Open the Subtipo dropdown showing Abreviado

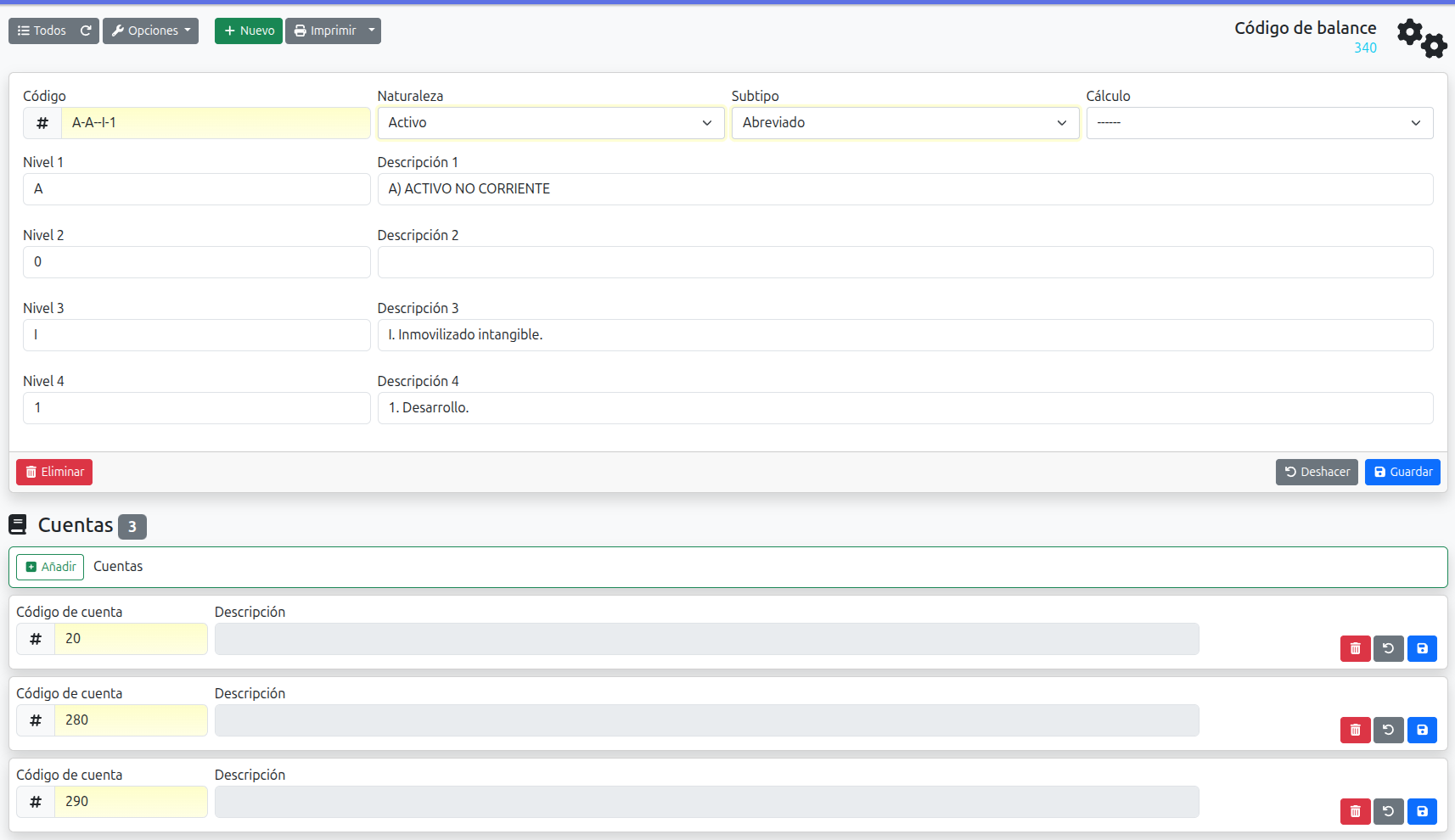tap(904, 123)
